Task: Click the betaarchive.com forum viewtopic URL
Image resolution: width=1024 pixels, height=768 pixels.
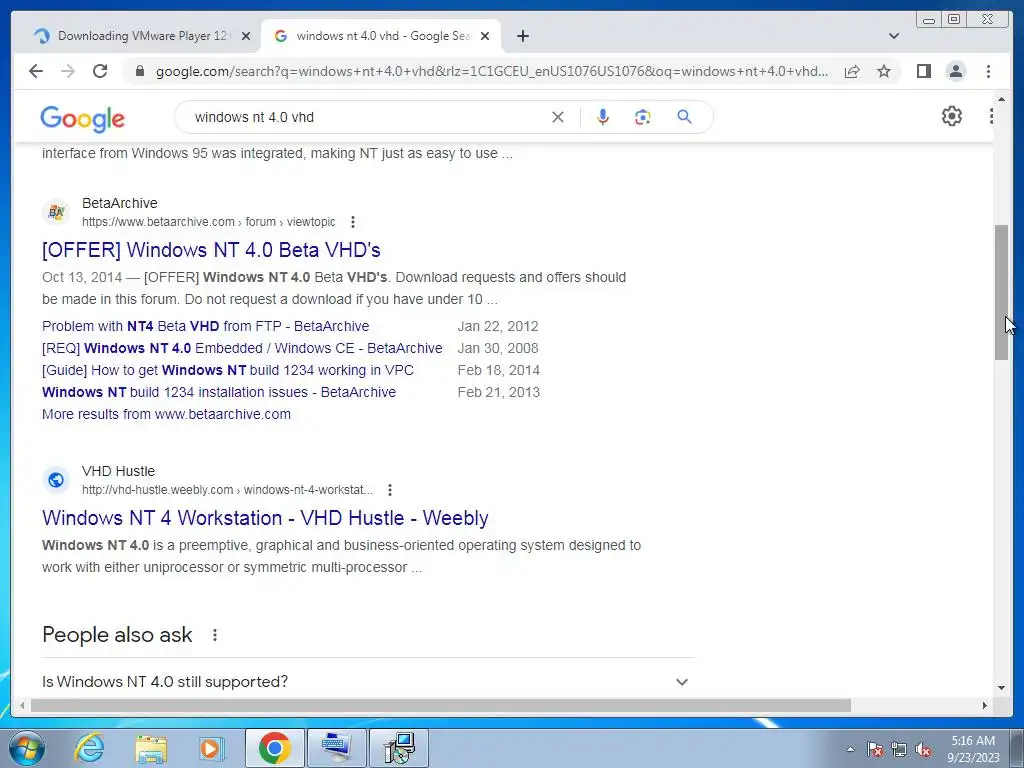Action: (208, 222)
